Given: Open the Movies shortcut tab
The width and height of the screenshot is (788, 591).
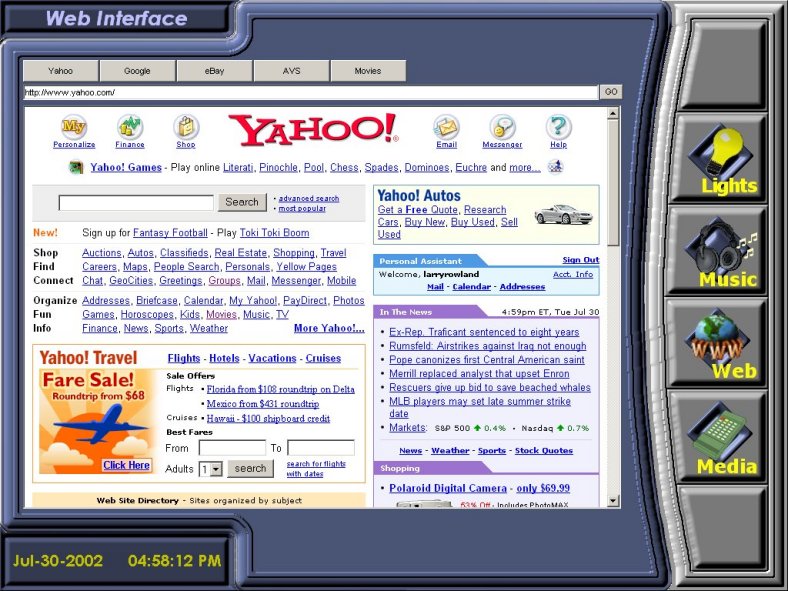Looking at the screenshot, I should (368, 71).
